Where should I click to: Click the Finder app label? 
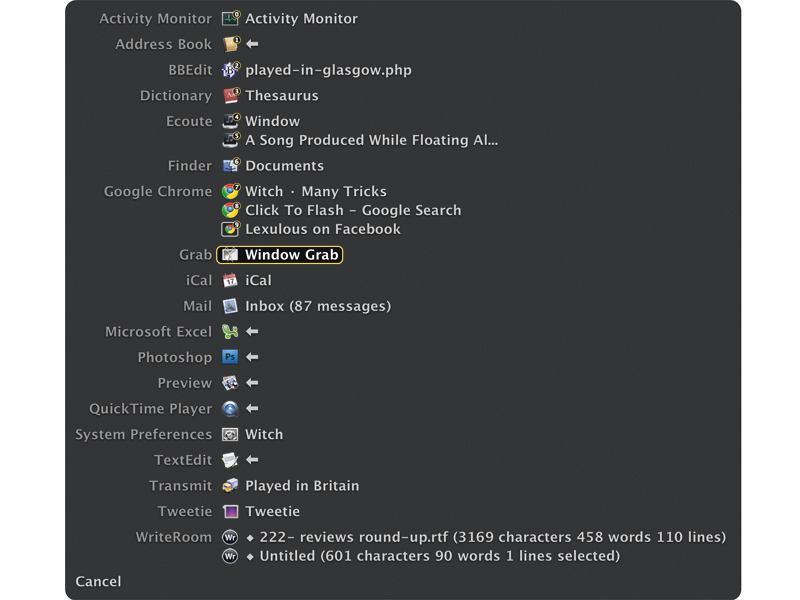[190, 166]
